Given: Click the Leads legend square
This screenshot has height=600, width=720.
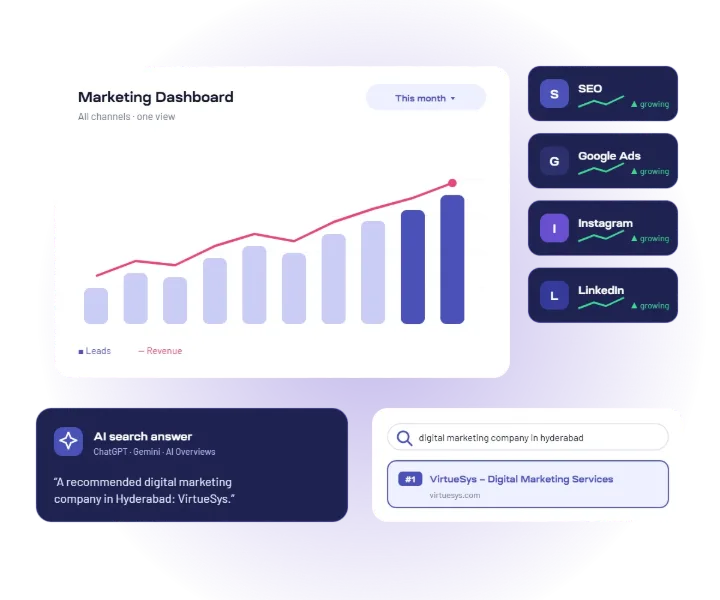Looking at the screenshot, I should click(x=81, y=352).
